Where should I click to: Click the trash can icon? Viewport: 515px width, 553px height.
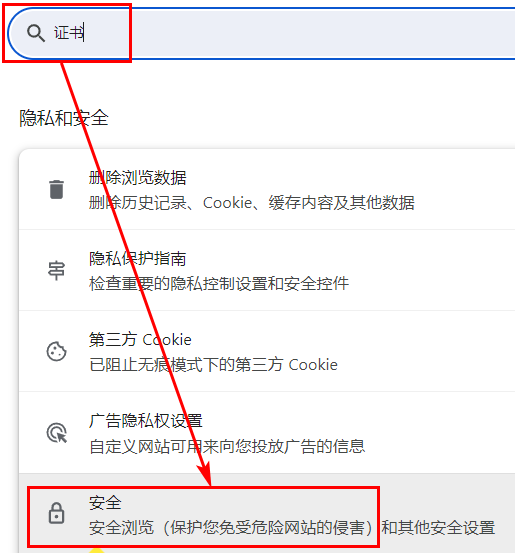[x=56, y=189]
